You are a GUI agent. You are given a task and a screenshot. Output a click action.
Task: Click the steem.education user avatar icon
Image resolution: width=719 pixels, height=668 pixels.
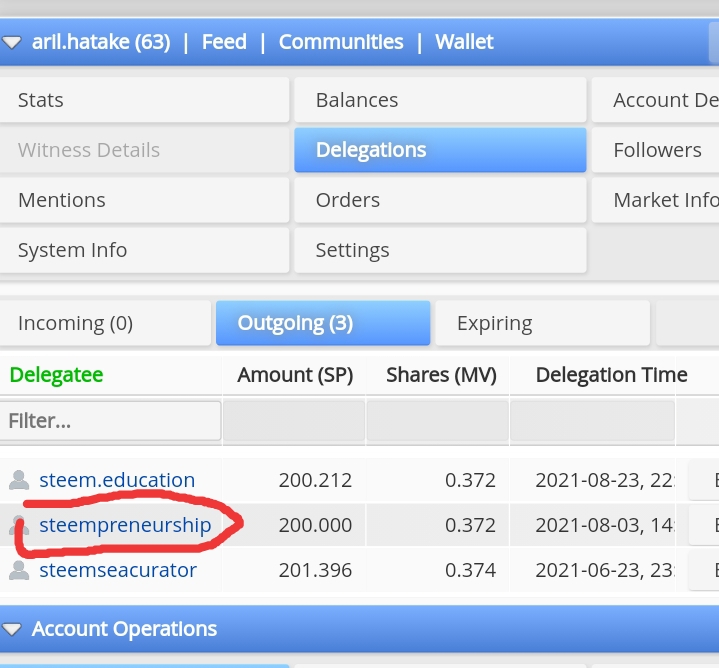19,480
